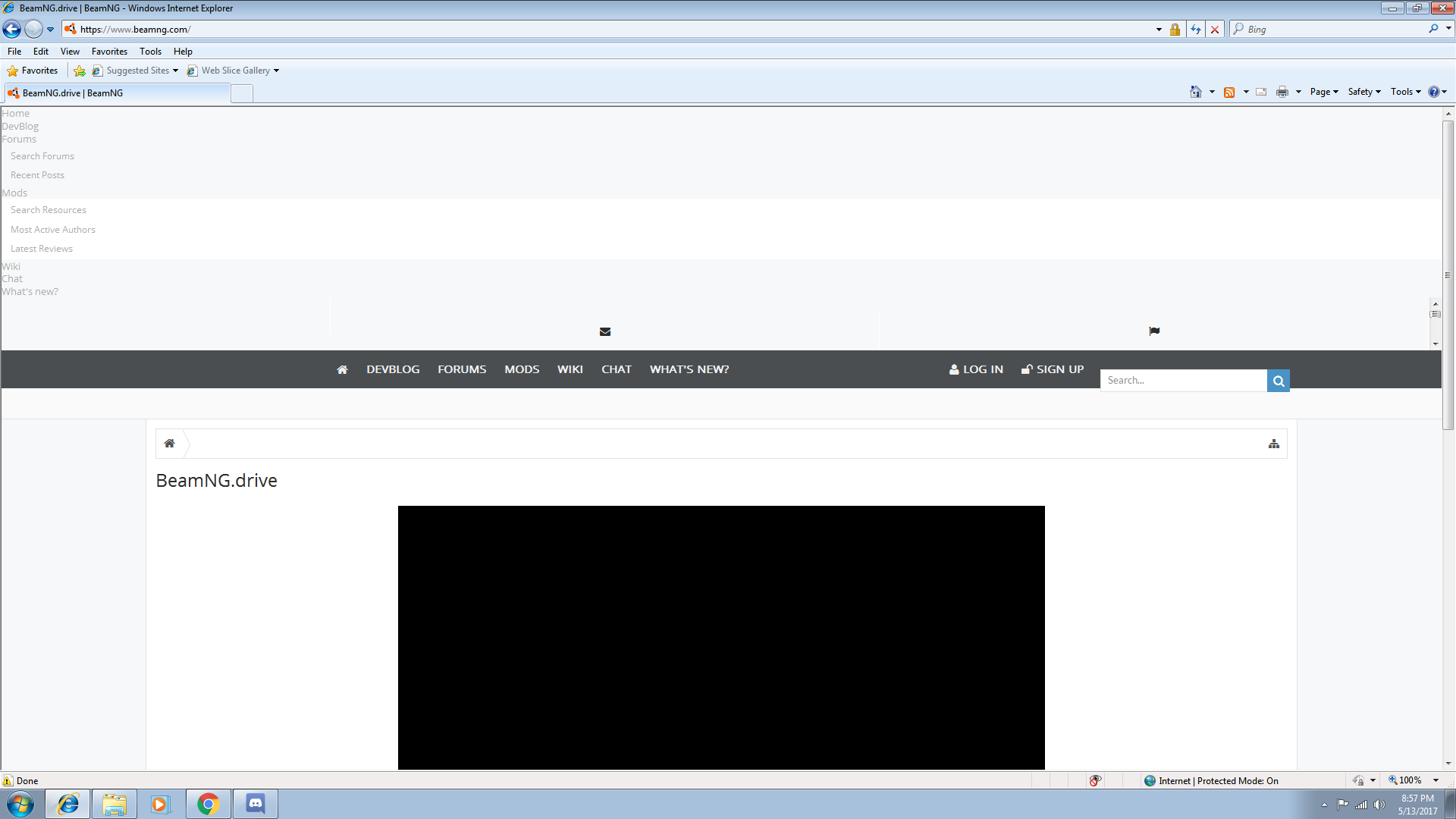
Task: Open Windows Explorer folder from taskbar
Action: point(115,804)
